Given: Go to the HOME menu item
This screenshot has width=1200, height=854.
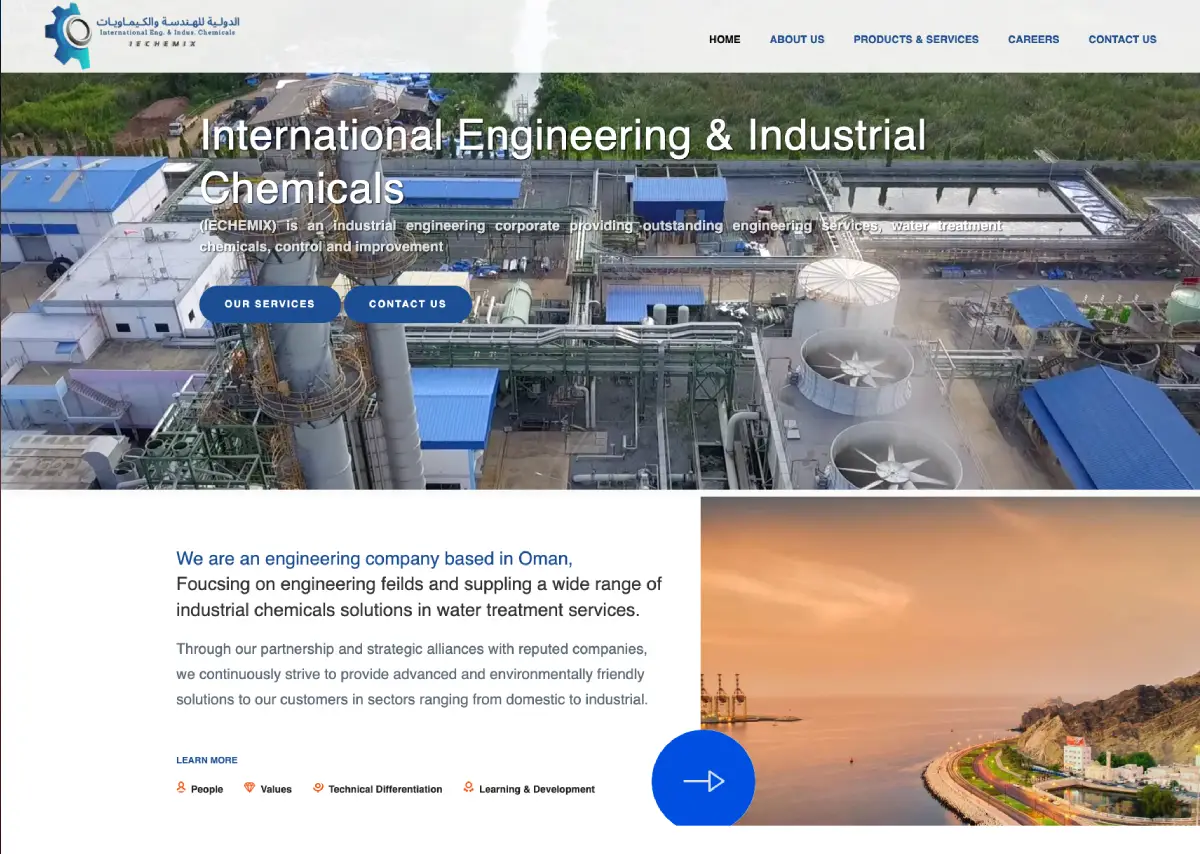Looking at the screenshot, I should tap(724, 40).
